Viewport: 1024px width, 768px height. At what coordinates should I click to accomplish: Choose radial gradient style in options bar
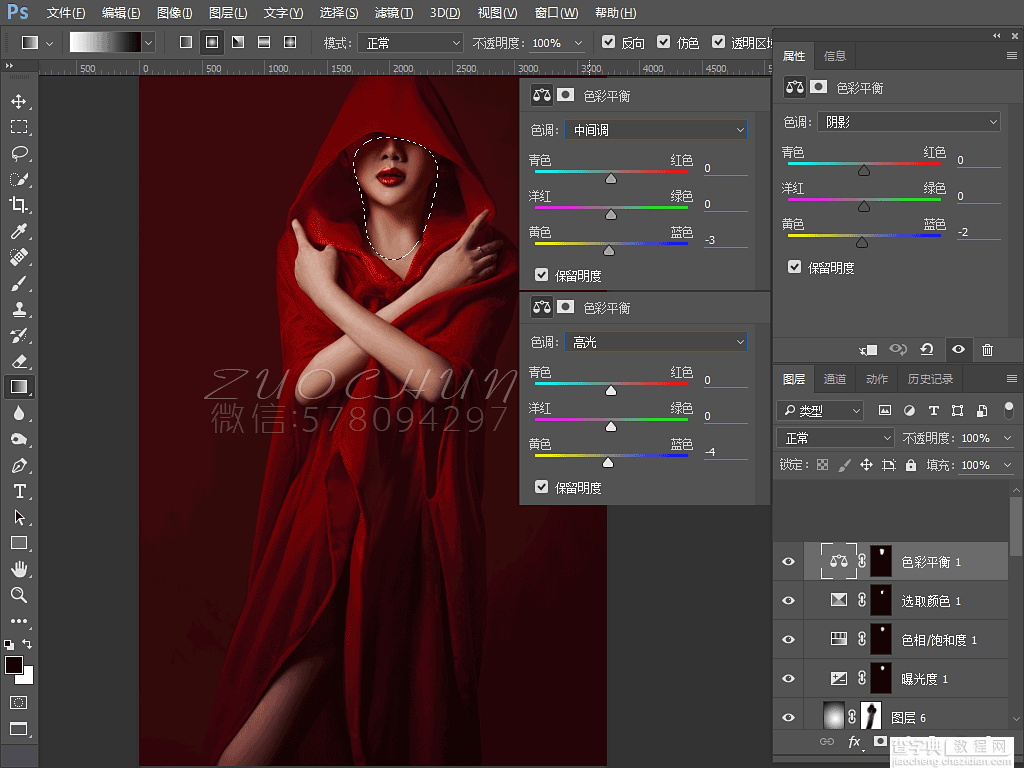point(212,42)
